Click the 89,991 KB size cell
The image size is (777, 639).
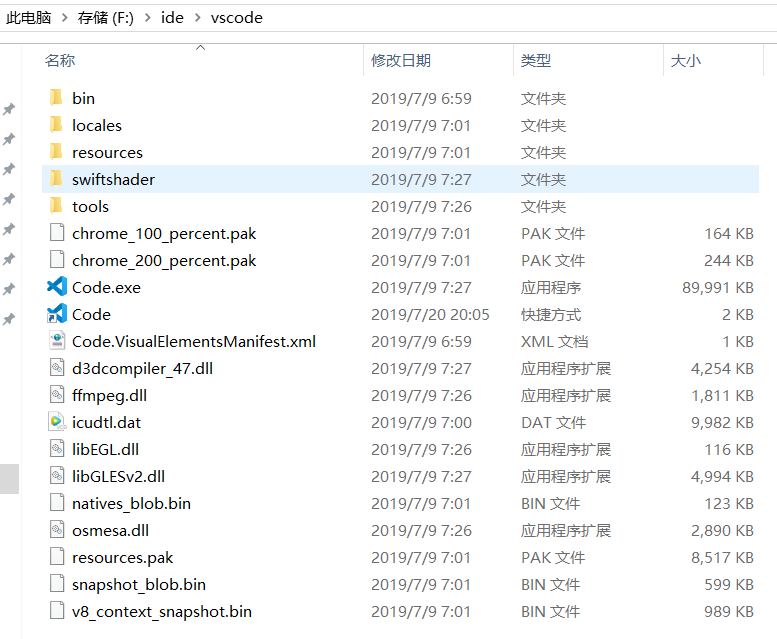718,287
